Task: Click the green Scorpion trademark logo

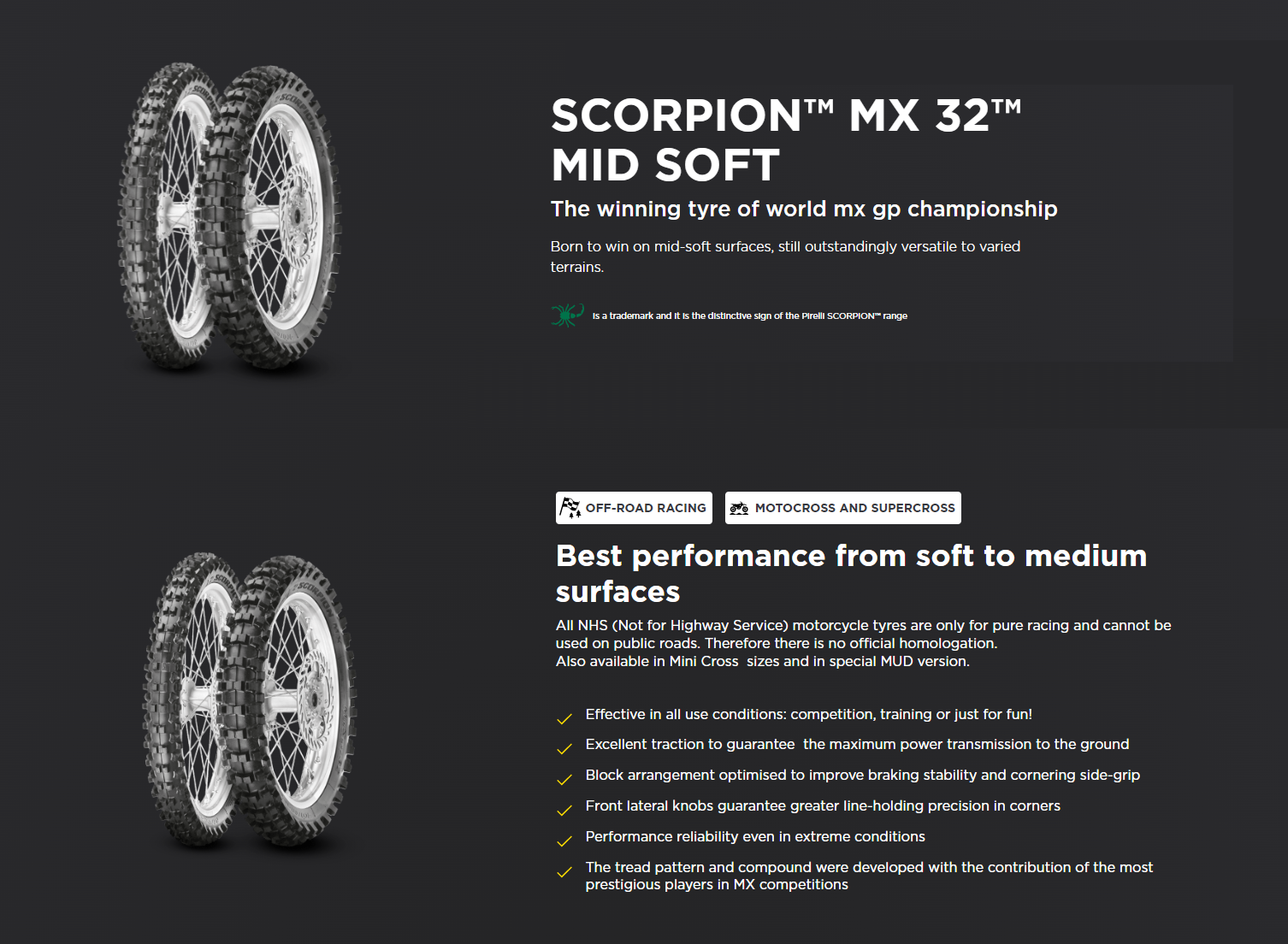Action: [x=567, y=316]
